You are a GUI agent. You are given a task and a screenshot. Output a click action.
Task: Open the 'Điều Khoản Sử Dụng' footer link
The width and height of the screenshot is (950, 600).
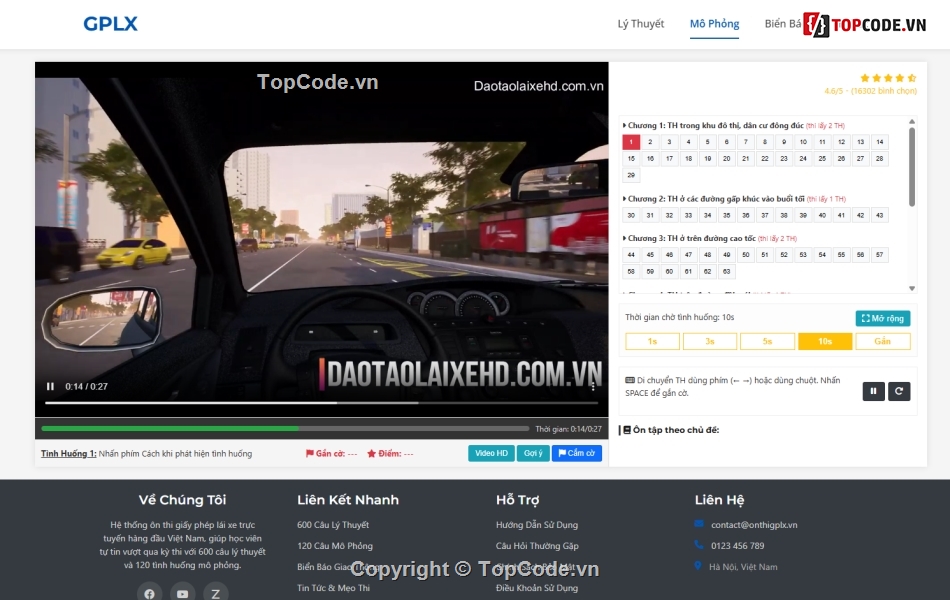pos(537,588)
